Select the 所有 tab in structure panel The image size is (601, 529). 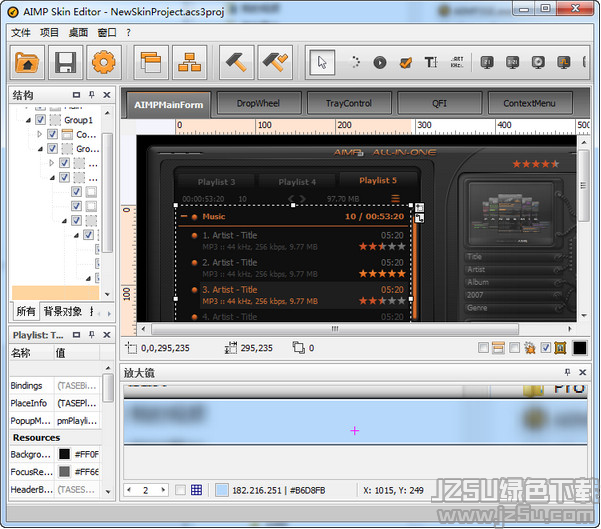(x=26, y=311)
